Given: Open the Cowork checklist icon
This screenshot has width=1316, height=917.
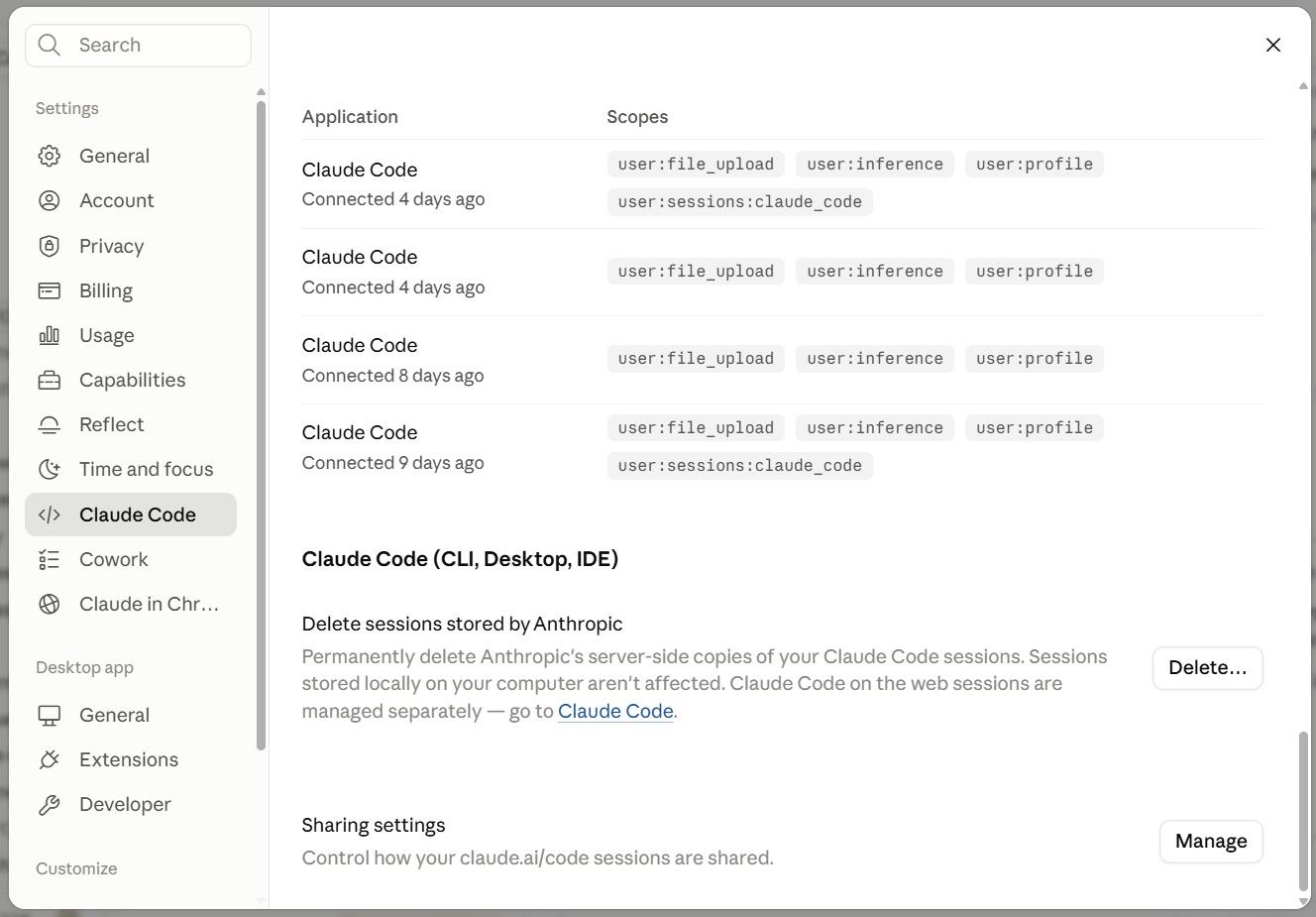Looking at the screenshot, I should [x=49, y=559].
